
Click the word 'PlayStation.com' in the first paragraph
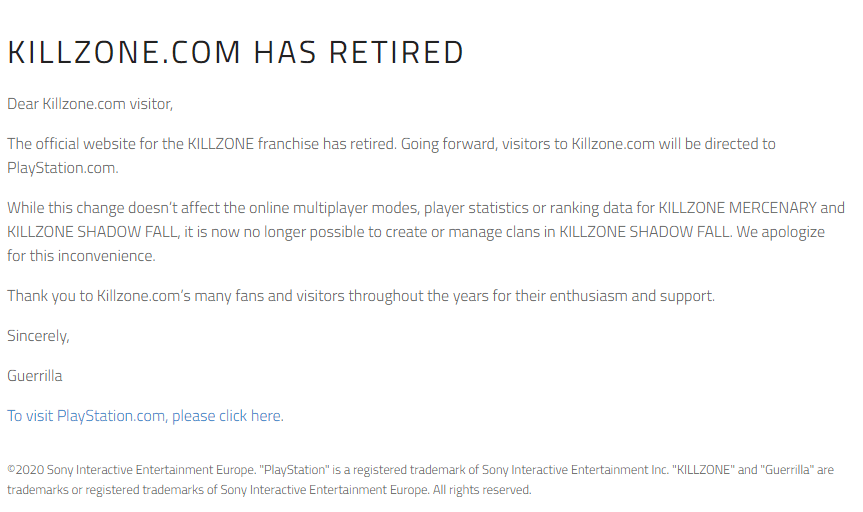coord(63,168)
